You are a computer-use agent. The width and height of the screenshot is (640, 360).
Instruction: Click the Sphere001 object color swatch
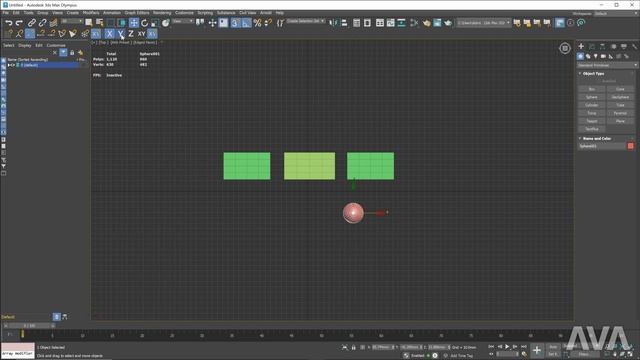tap(631, 146)
